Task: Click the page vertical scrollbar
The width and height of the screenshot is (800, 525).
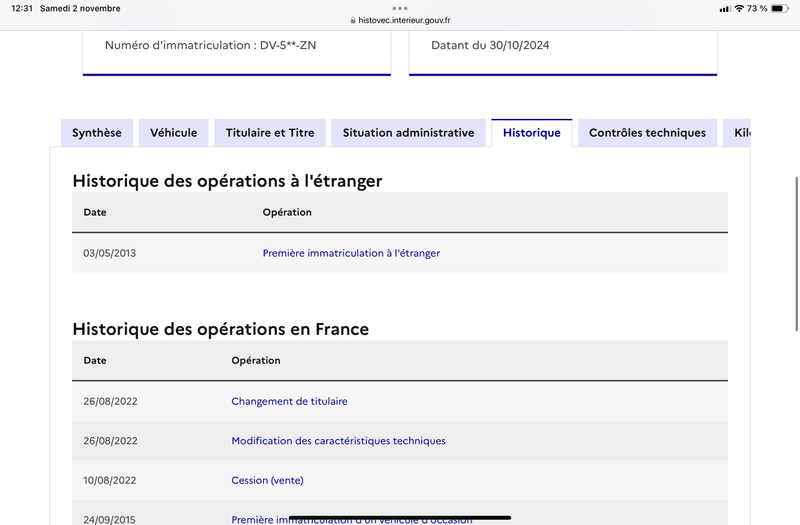Action: 796,254
